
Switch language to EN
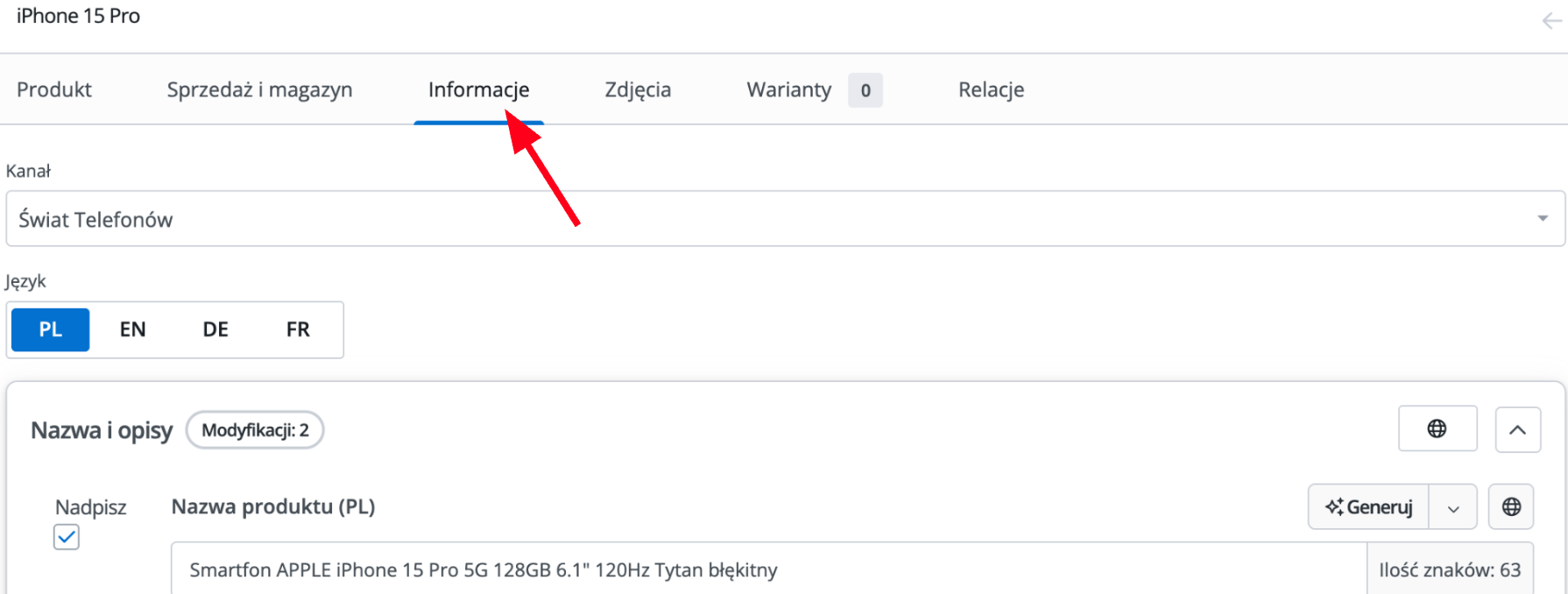[132, 329]
